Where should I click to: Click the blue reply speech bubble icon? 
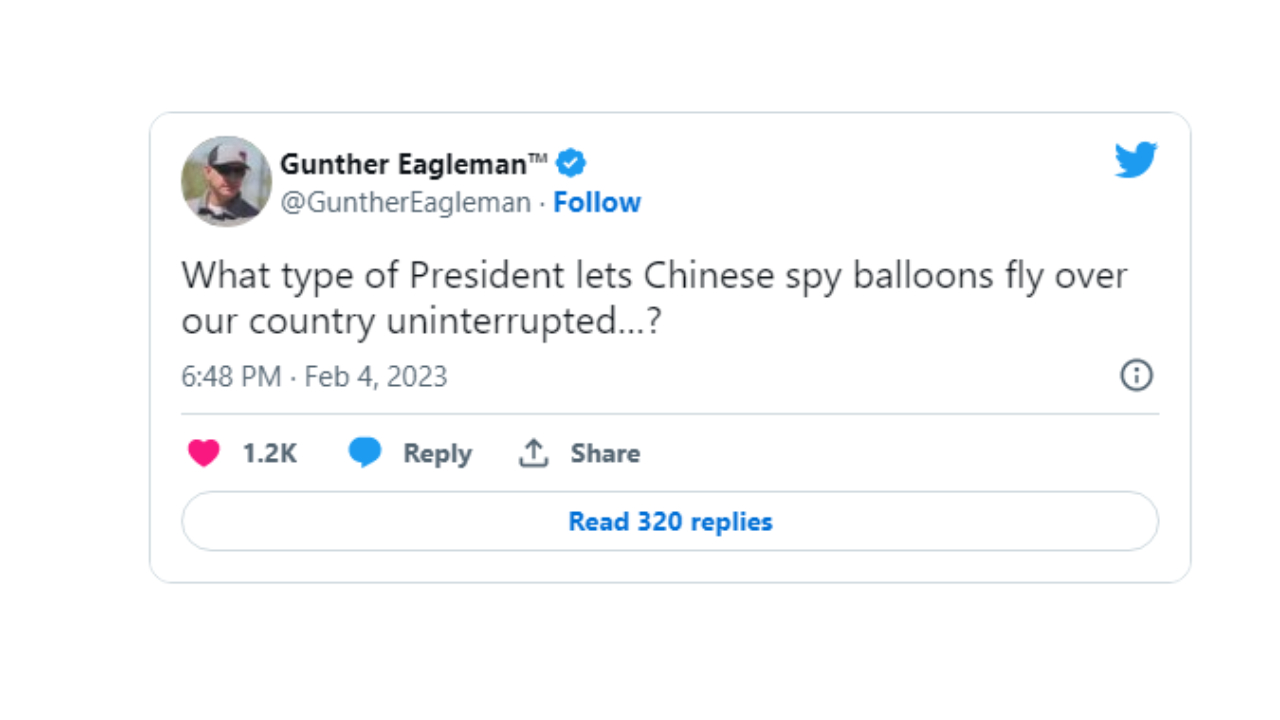pyautogui.click(x=365, y=454)
